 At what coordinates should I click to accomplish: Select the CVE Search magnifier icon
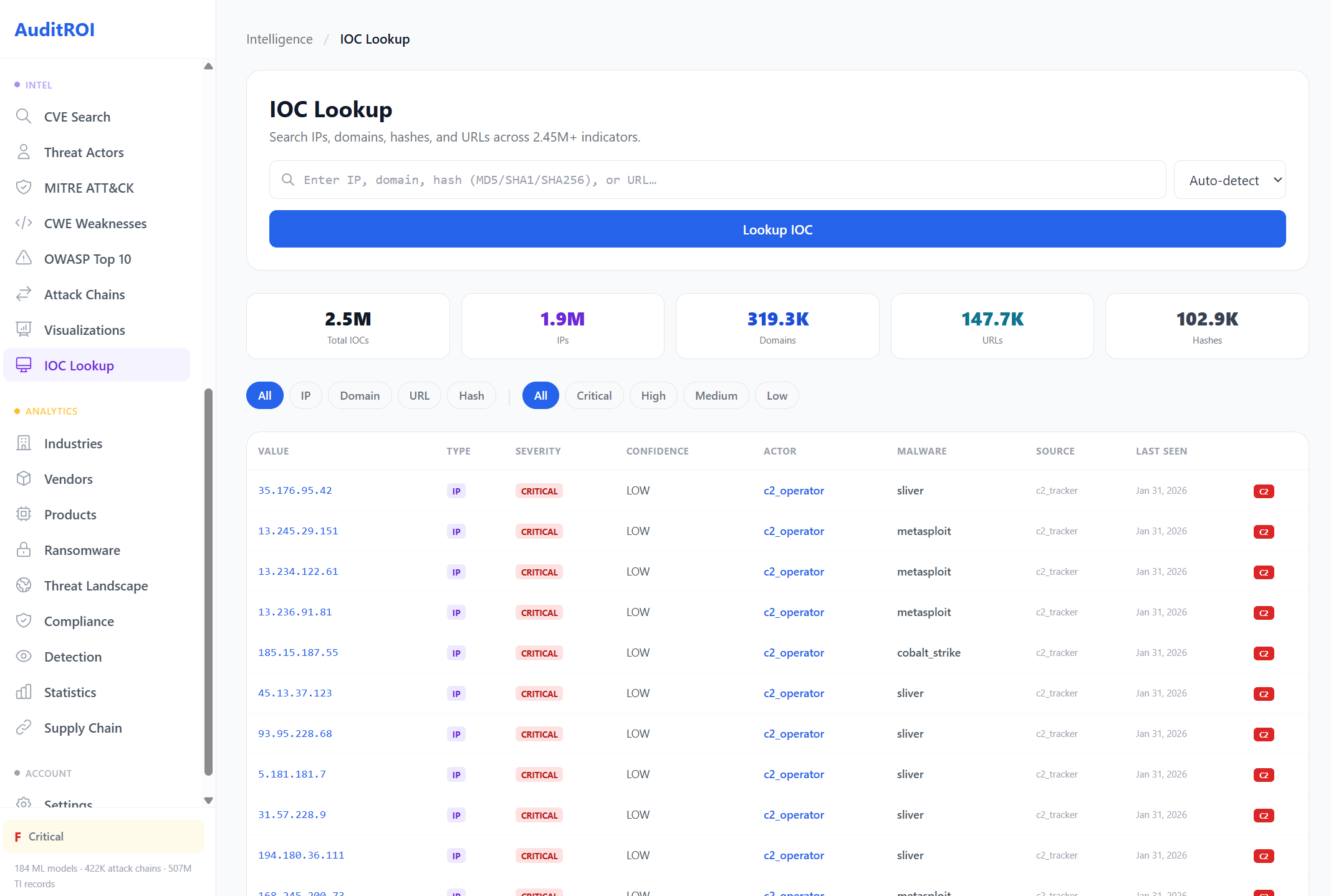(x=24, y=117)
